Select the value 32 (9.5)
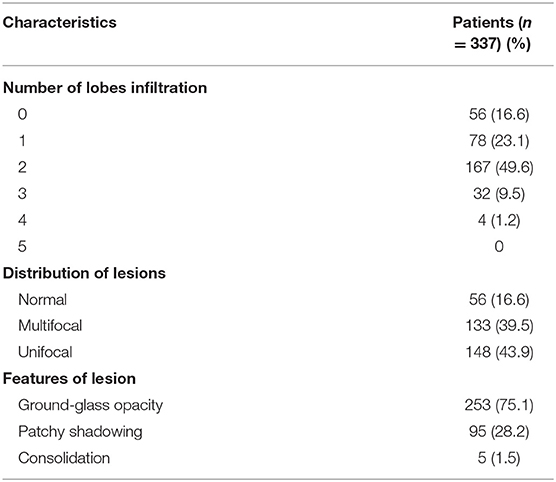556x482 pixels. point(499,194)
